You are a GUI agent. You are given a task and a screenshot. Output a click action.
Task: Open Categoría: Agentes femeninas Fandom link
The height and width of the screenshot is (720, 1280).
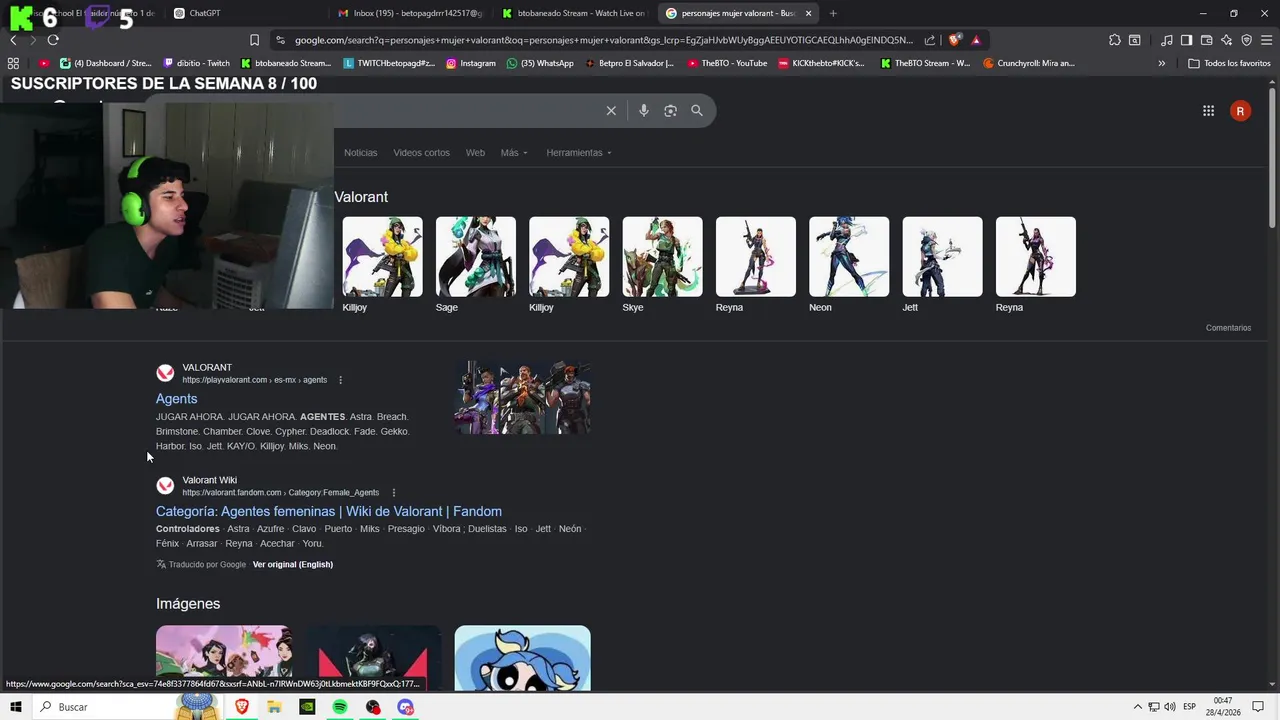click(x=329, y=511)
